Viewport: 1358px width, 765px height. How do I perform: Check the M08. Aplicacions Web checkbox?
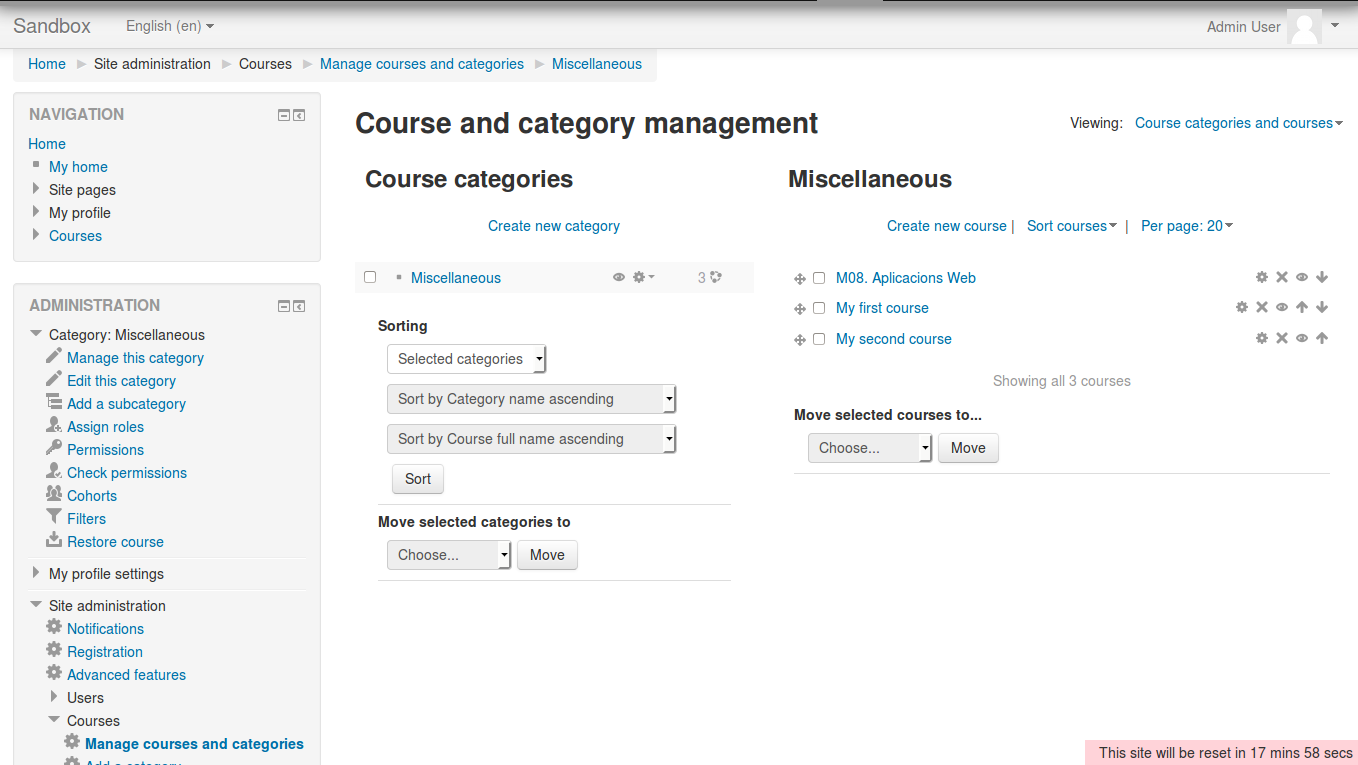tap(819, 278)
